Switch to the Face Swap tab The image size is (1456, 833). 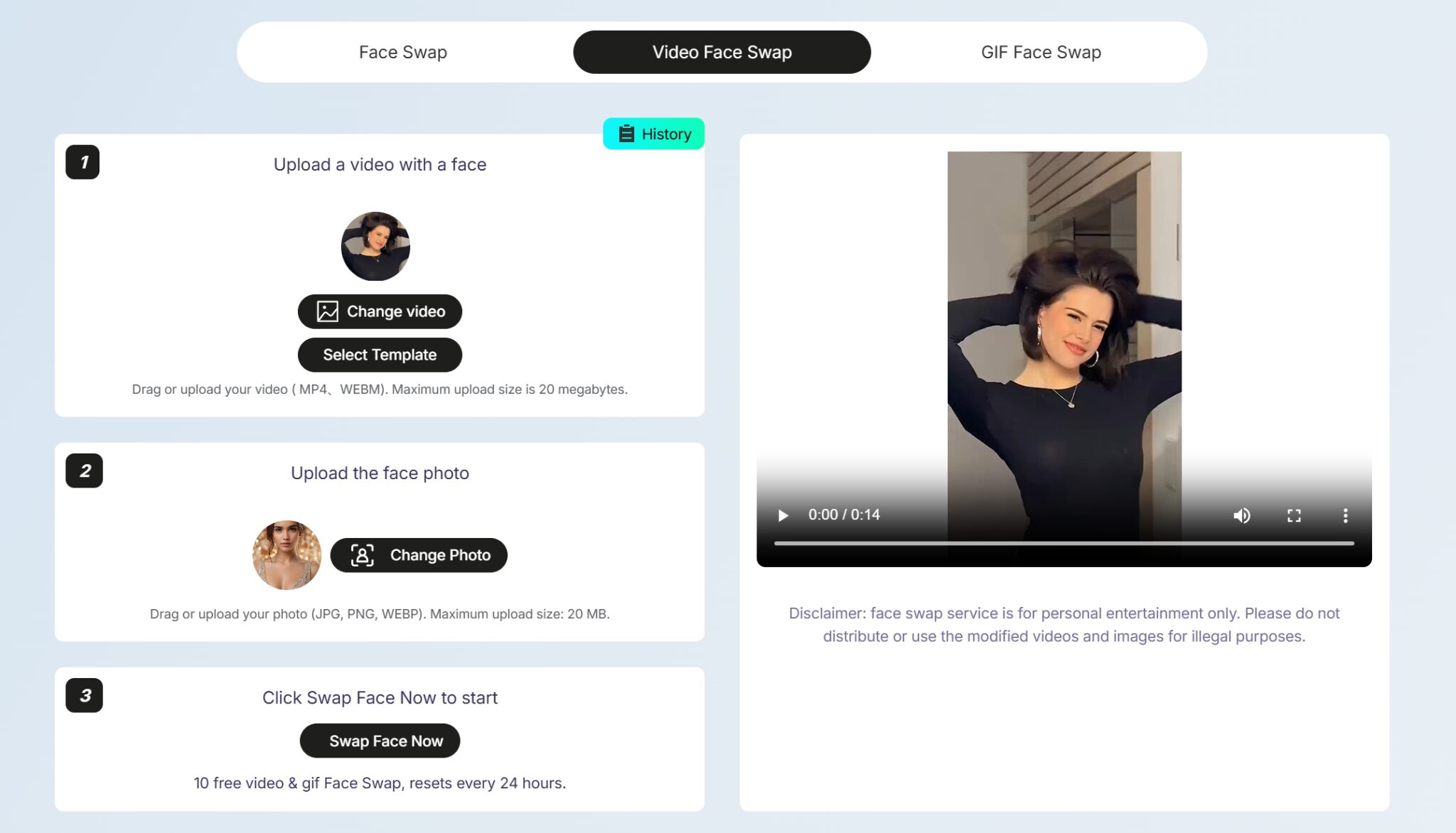coord(402,52)
